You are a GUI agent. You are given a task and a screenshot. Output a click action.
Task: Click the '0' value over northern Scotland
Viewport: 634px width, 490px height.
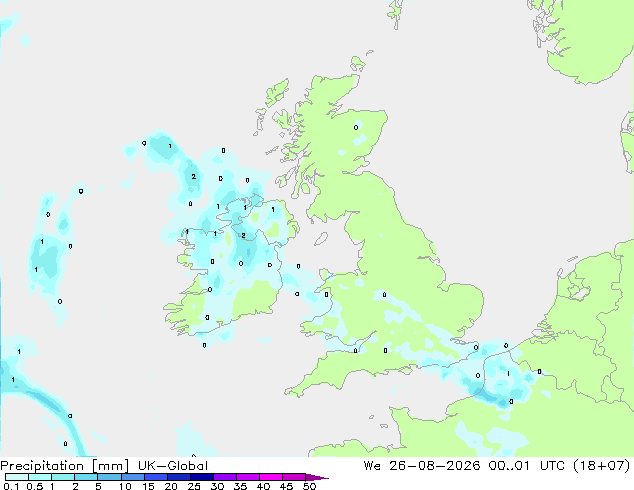[x=356, y=127]
